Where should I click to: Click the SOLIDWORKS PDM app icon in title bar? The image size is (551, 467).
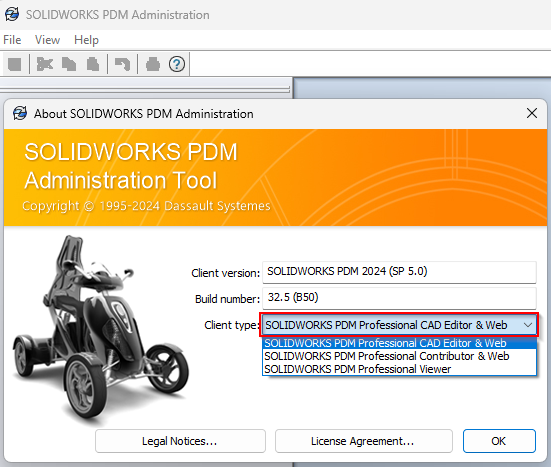point(12,14)
